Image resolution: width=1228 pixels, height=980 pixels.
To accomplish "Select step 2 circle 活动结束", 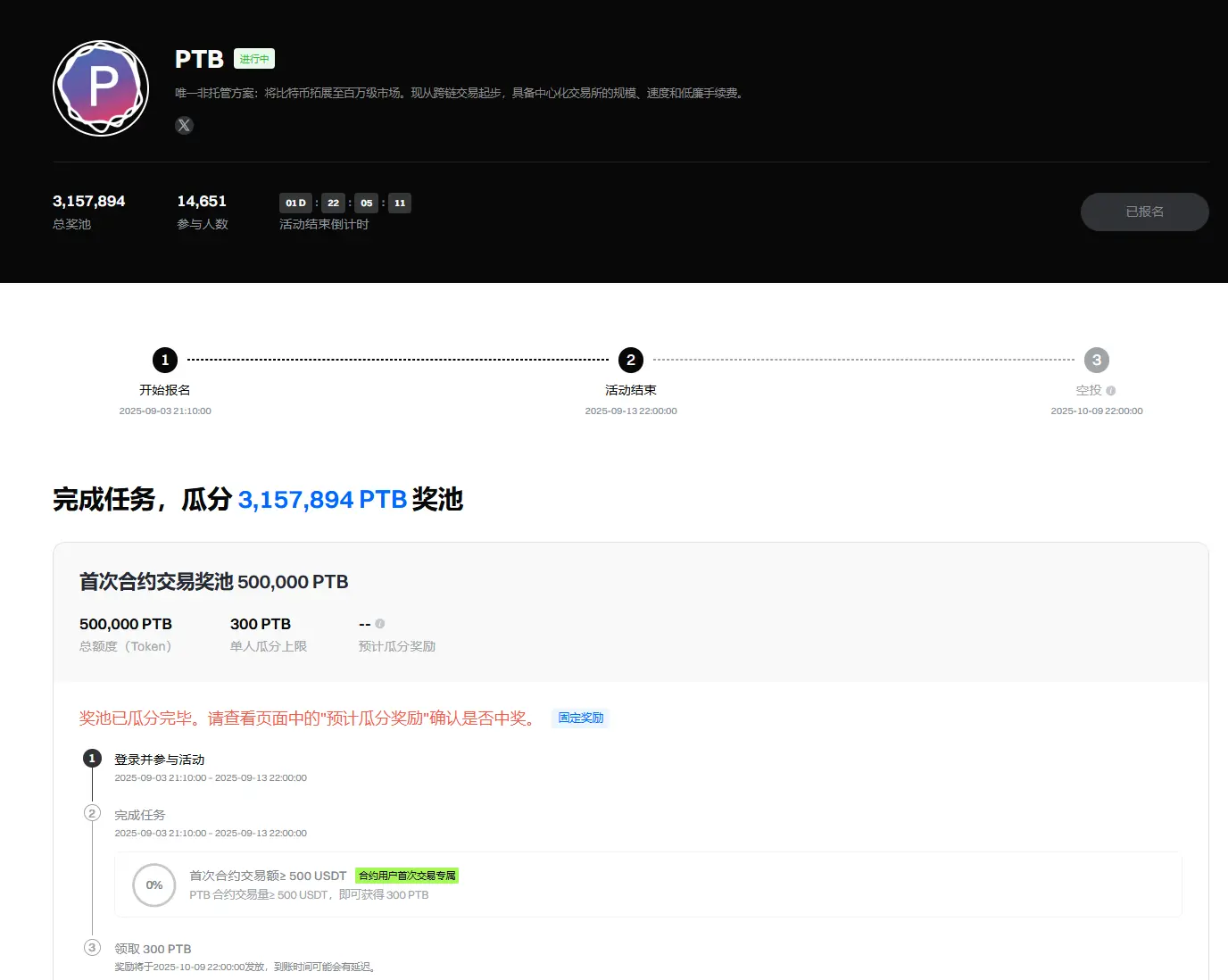I will click(x=631, y=360).
